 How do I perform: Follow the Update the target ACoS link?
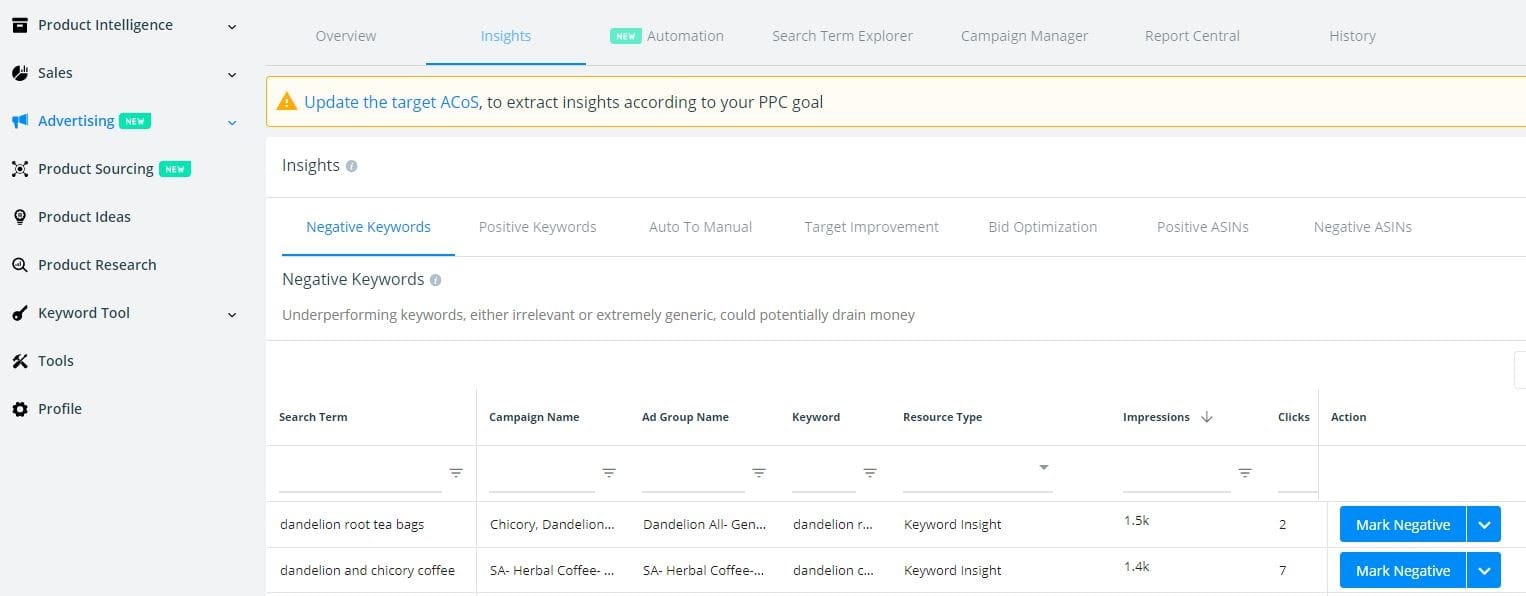392,102
